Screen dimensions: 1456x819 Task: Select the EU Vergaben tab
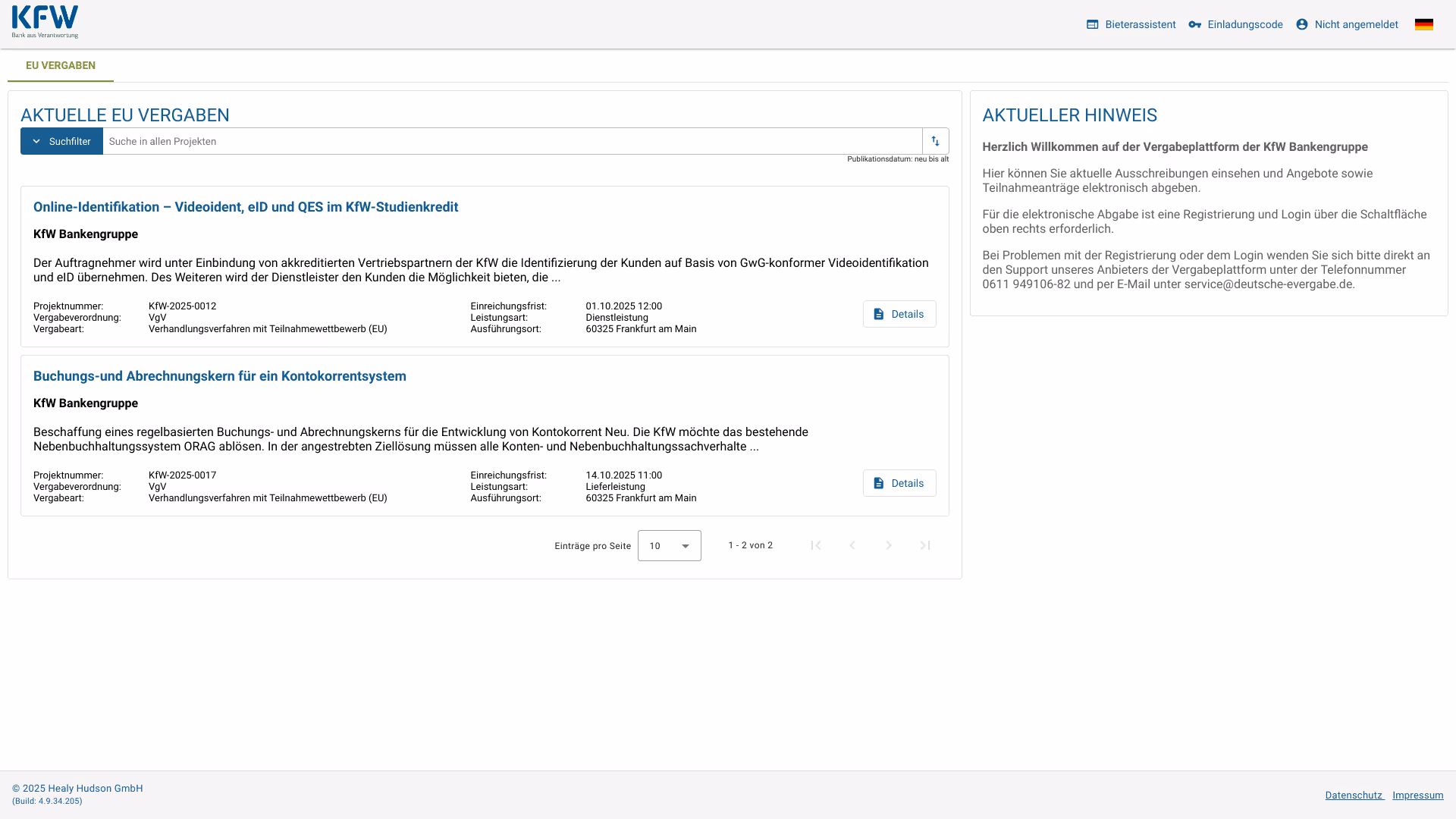point(61,66)
